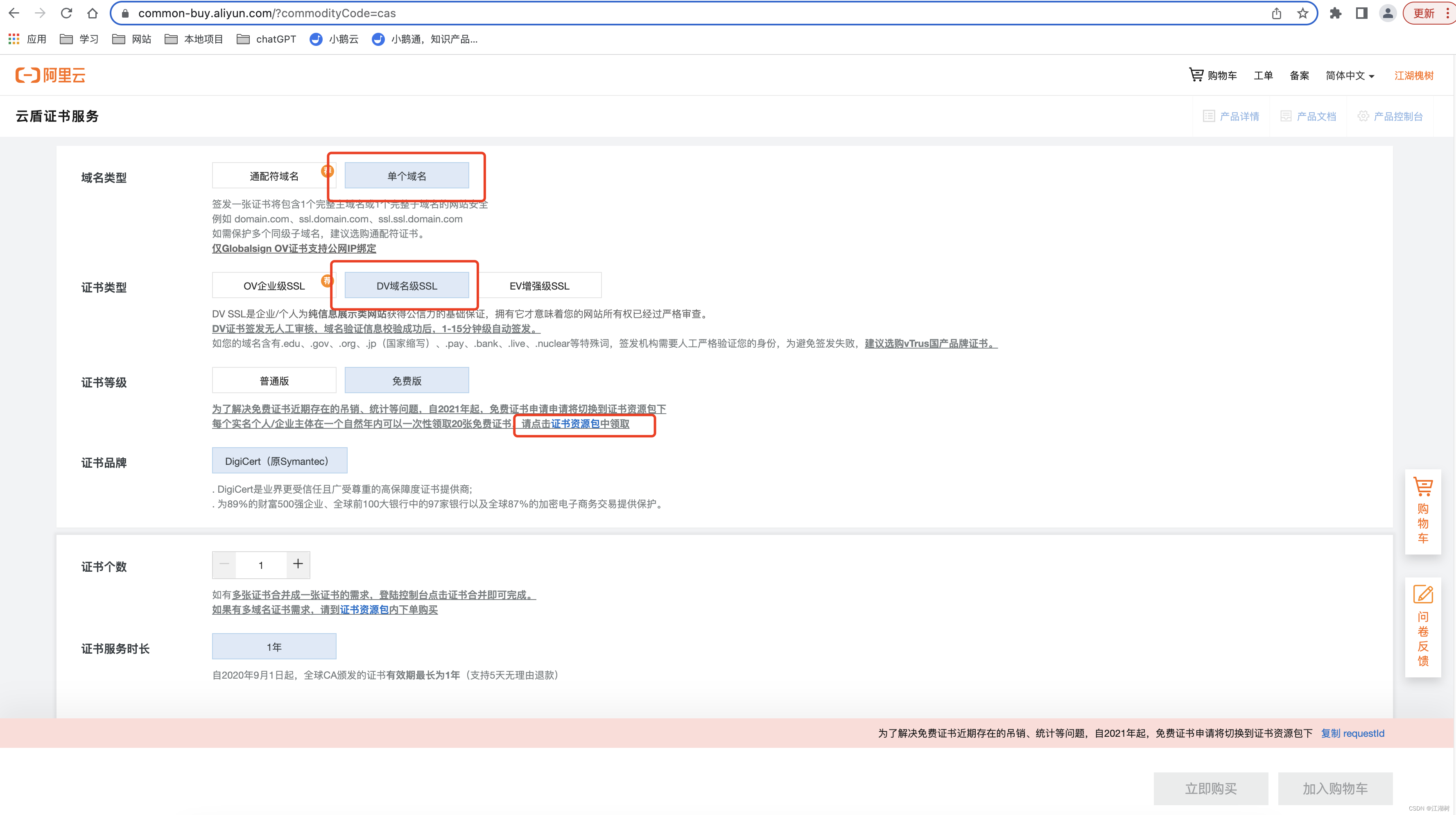
Task: Bookmark page with the star icon
Action: 1303,13
